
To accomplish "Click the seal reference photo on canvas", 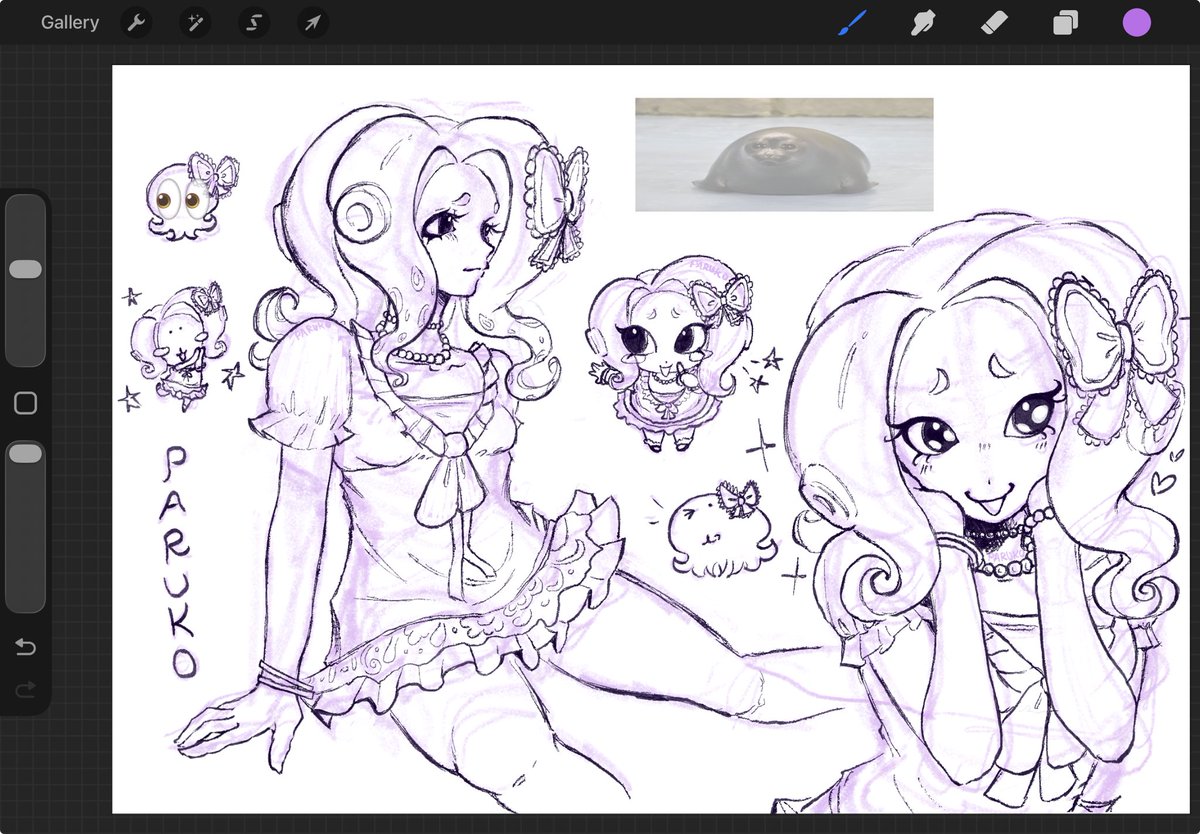I will (x=784, y=154).
